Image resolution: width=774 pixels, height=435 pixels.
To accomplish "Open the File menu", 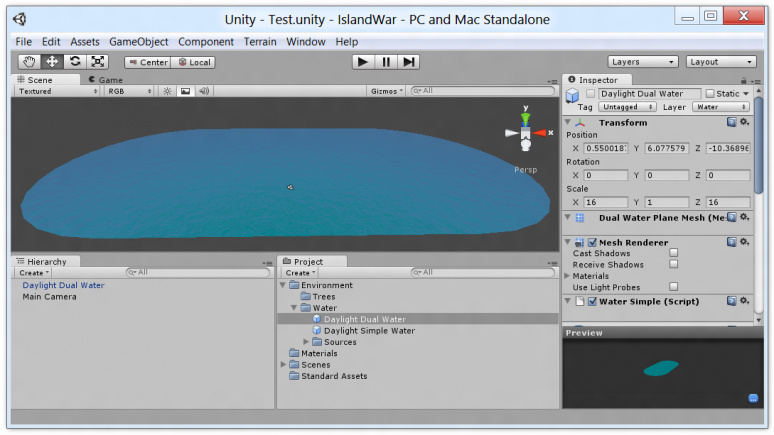I will tap(23, 42).
